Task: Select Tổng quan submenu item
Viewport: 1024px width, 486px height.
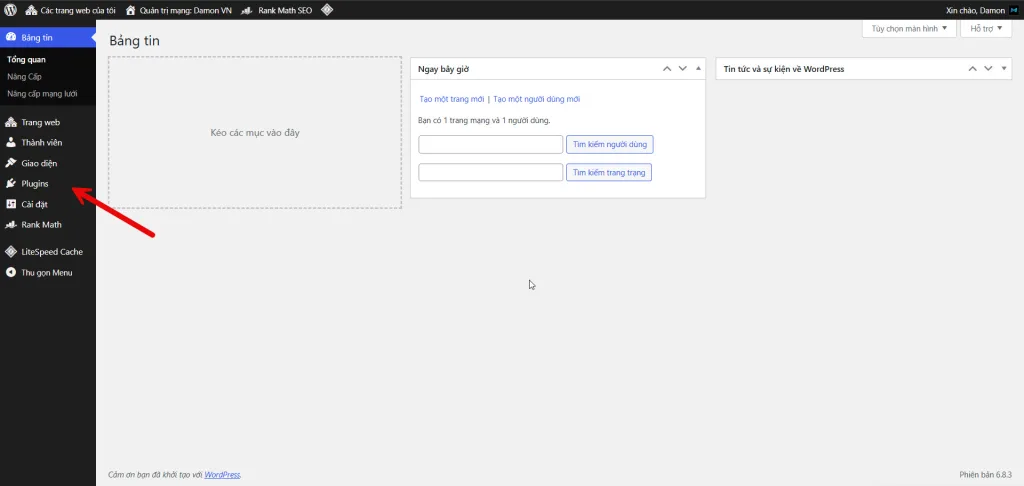Action: 26,59
